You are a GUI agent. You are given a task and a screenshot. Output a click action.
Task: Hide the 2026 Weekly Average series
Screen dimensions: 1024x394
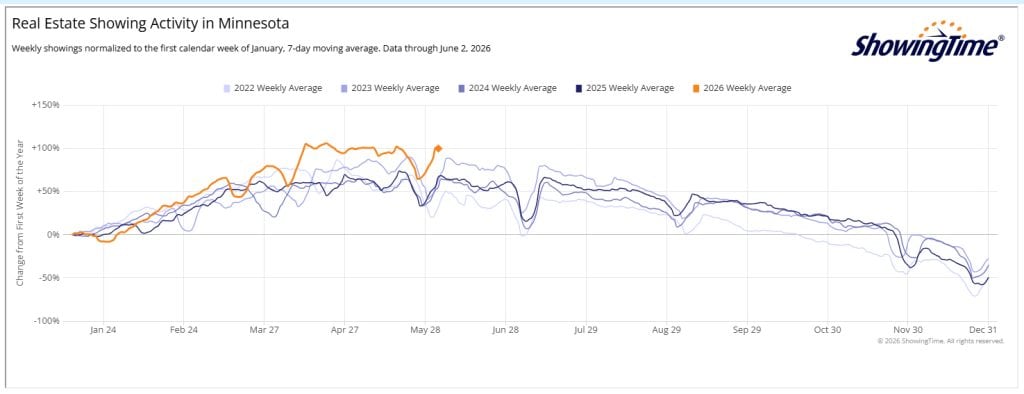pos(742,88)
